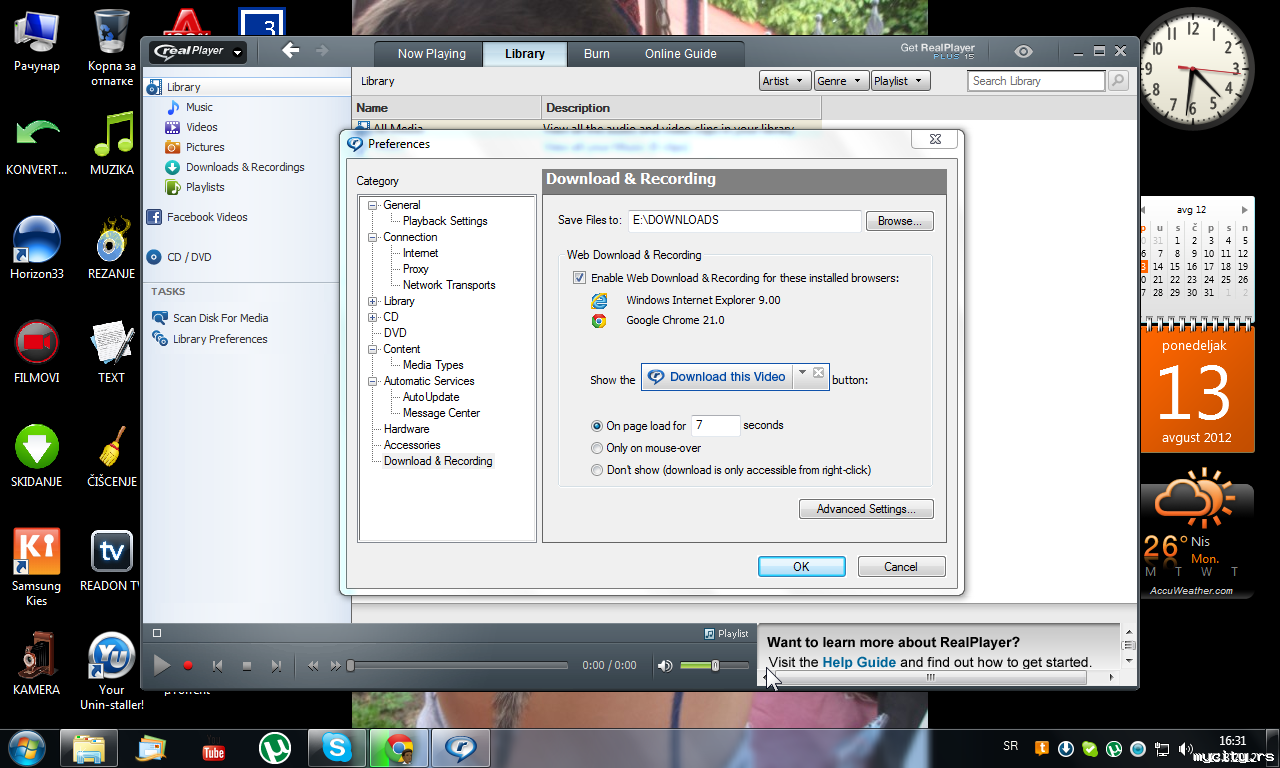Click the Rewind button

point(313,666)
